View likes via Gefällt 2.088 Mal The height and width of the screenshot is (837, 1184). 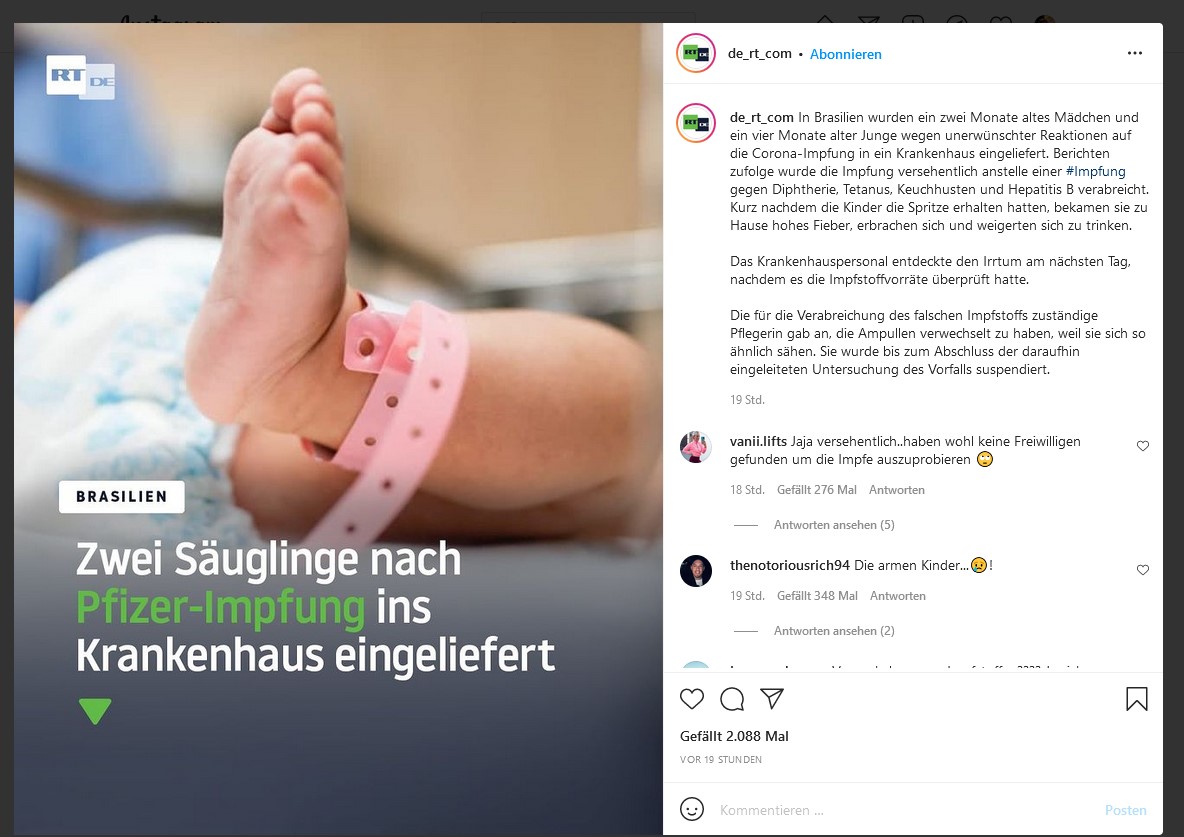coord(734,736)
